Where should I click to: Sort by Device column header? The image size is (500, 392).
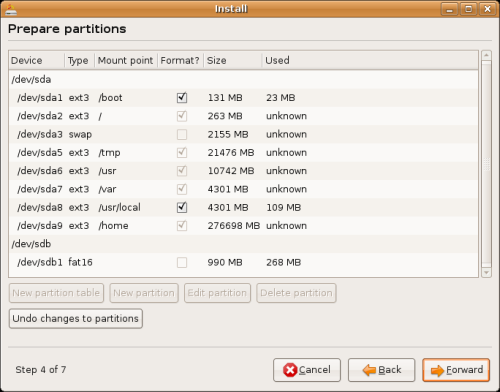(37, 60)
